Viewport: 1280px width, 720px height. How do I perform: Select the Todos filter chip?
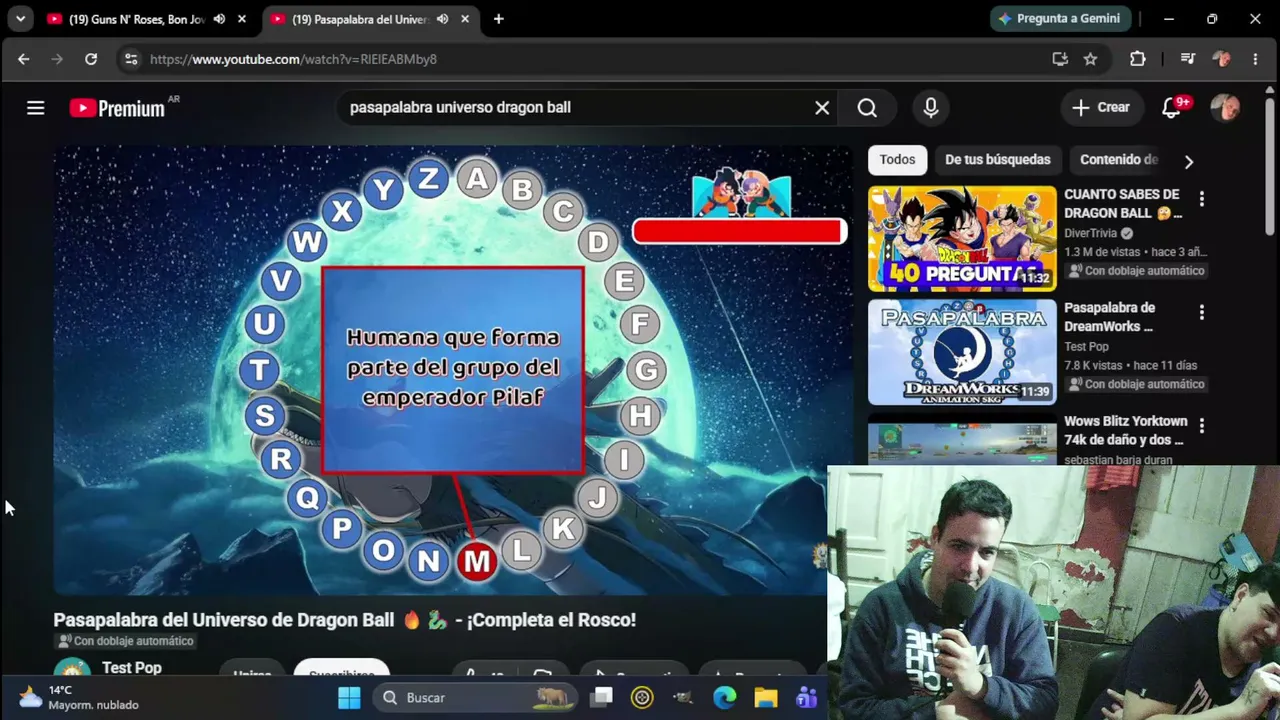[x=897, y=160]
